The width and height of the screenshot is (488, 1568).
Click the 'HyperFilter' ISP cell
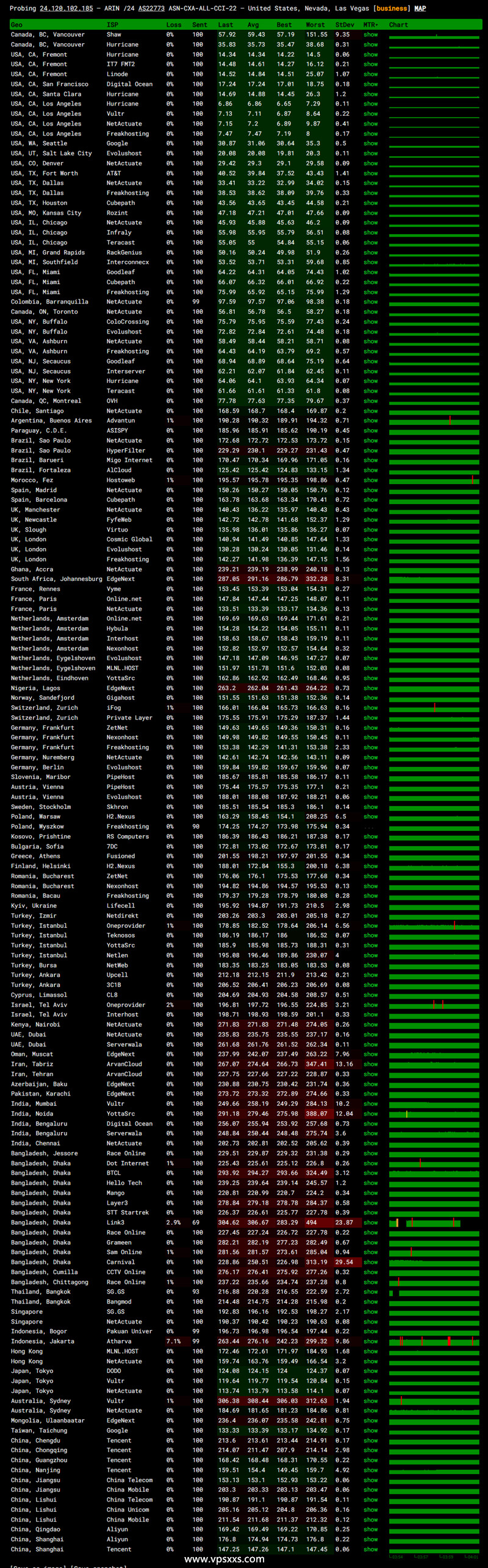click(126, 451)
